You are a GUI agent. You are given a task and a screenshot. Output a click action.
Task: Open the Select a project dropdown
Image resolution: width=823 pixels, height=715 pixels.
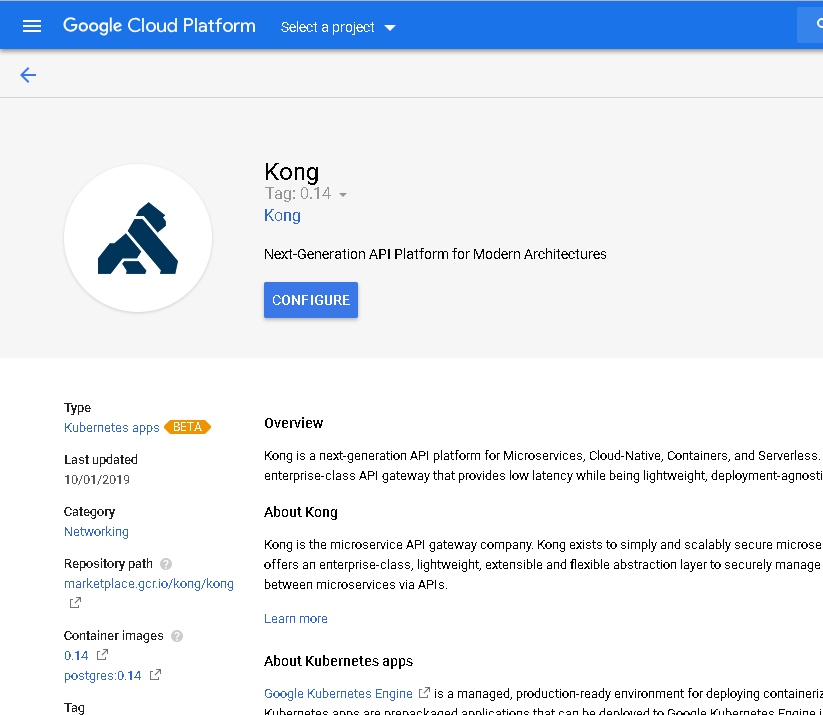tap(338, 27)
